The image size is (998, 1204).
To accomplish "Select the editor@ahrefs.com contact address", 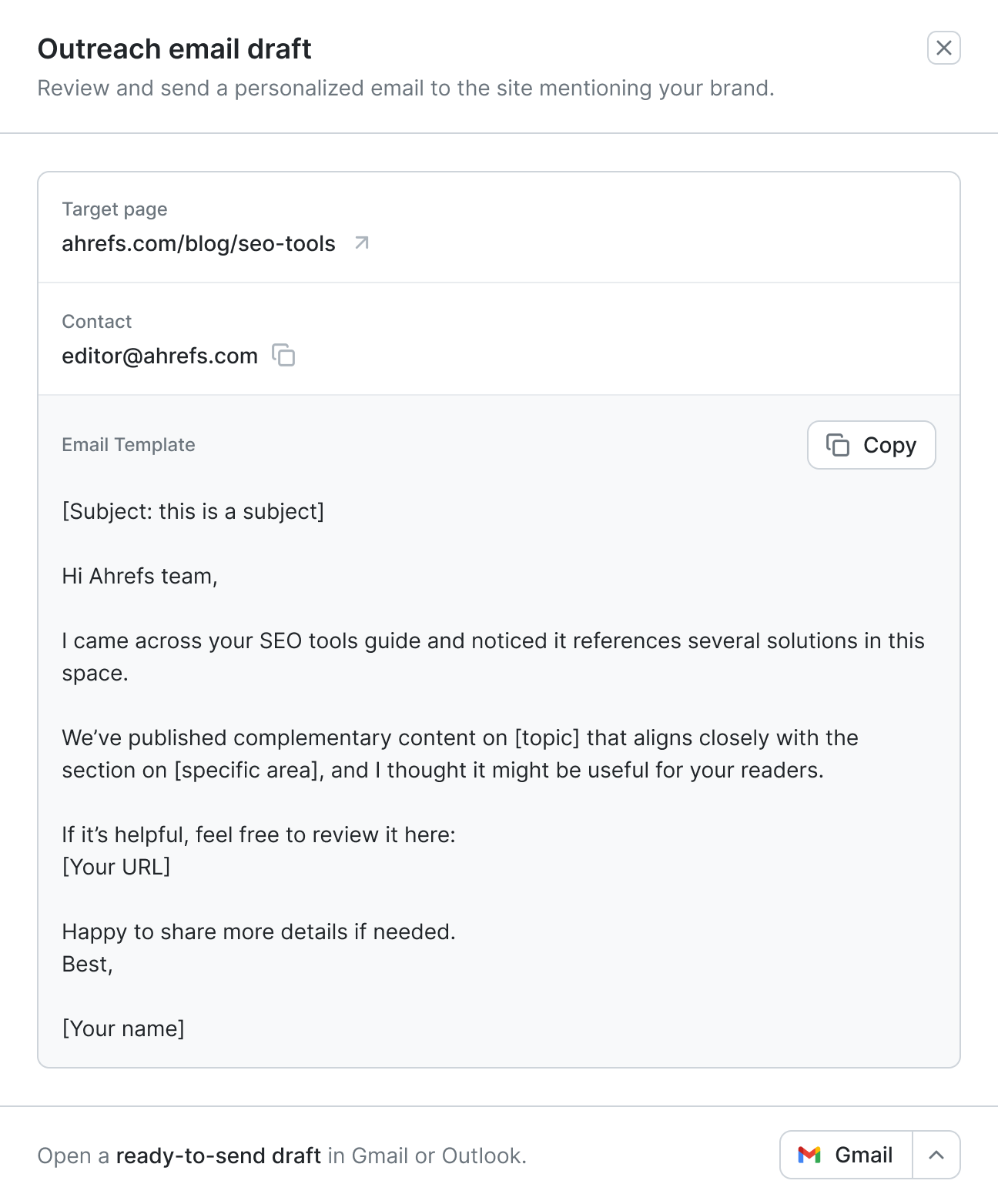I will 159,356.
